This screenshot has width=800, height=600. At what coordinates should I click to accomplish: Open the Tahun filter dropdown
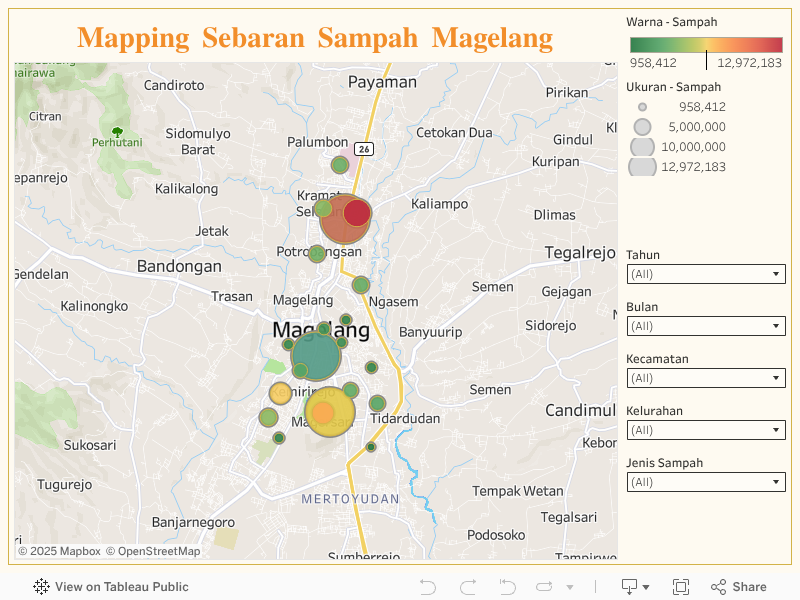click(x=706, y=274)
